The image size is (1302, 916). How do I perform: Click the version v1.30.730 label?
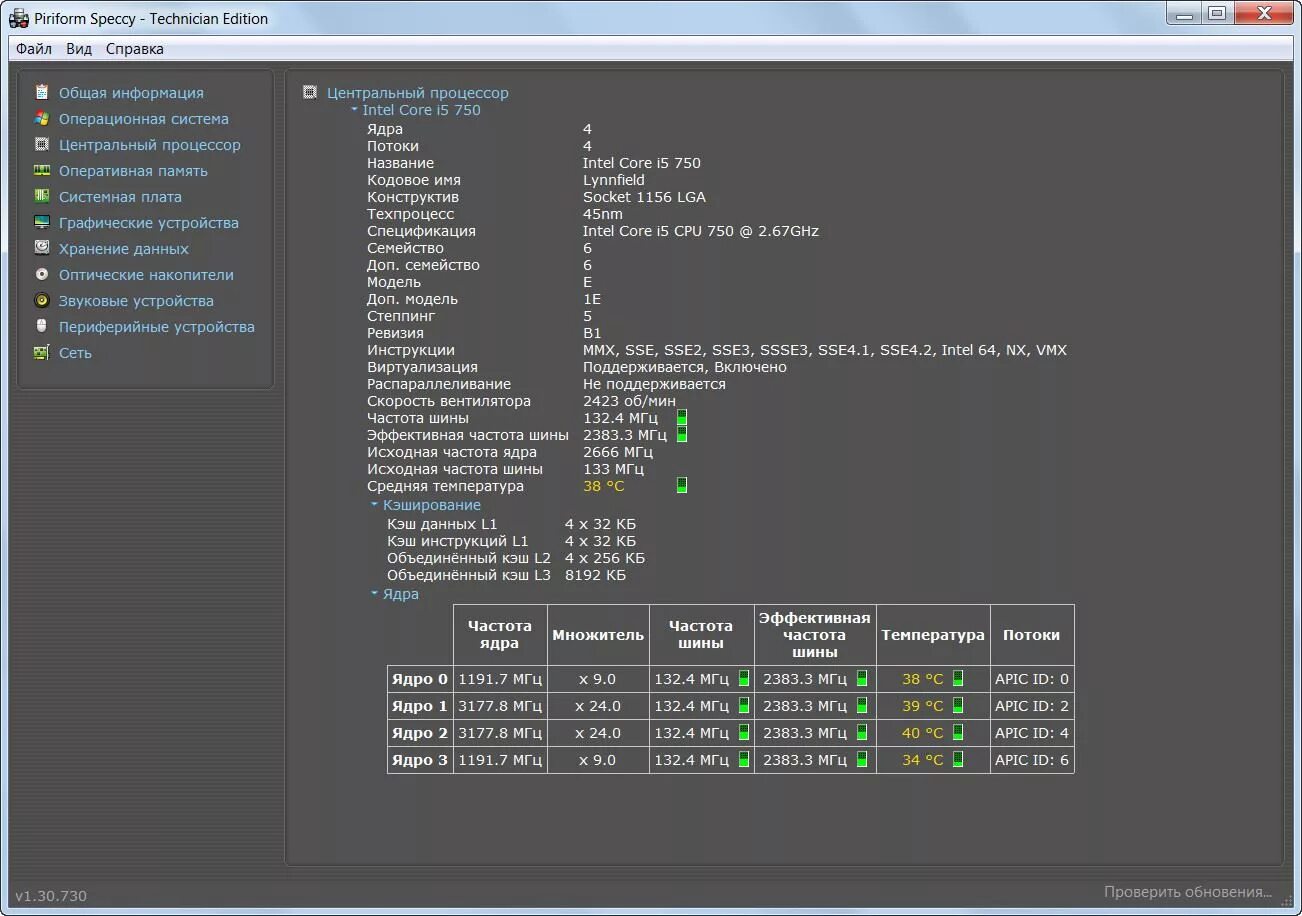pyautogui.click(x=51, y=895)
